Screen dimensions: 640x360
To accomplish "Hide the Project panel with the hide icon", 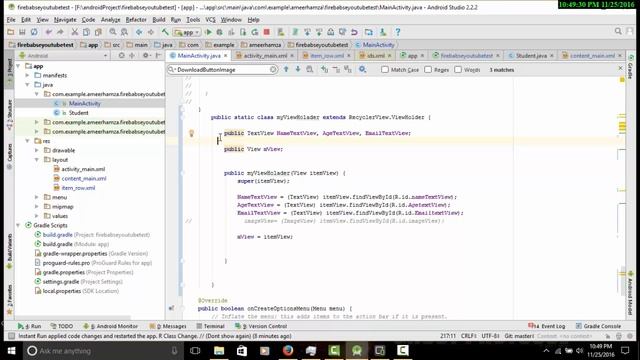I will [158, 56].
